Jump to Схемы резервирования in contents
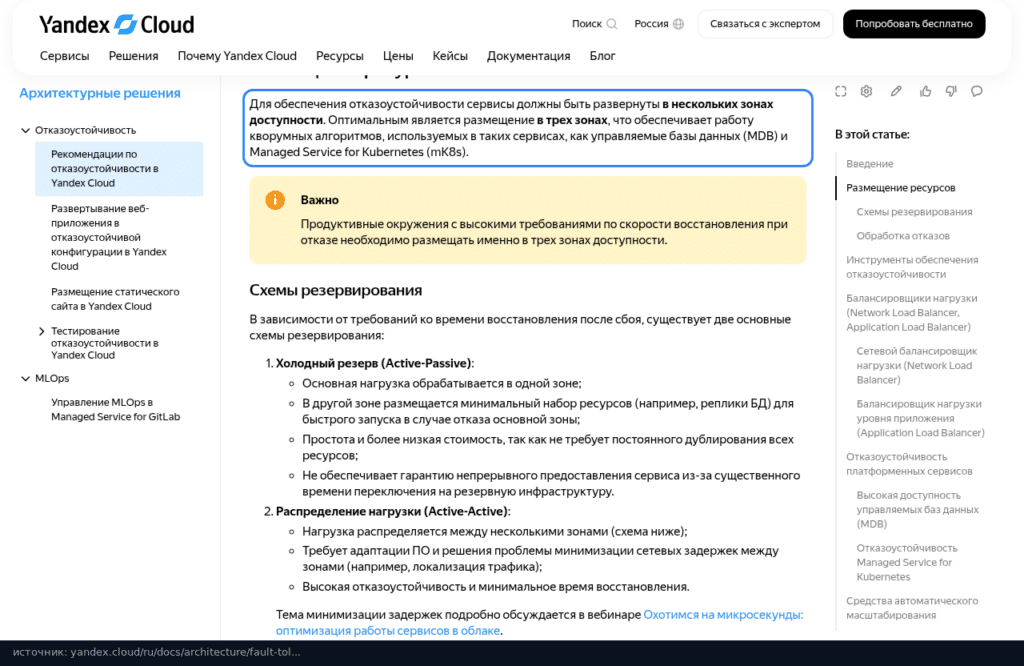The image size is (1024, 666). pos(914,212)
